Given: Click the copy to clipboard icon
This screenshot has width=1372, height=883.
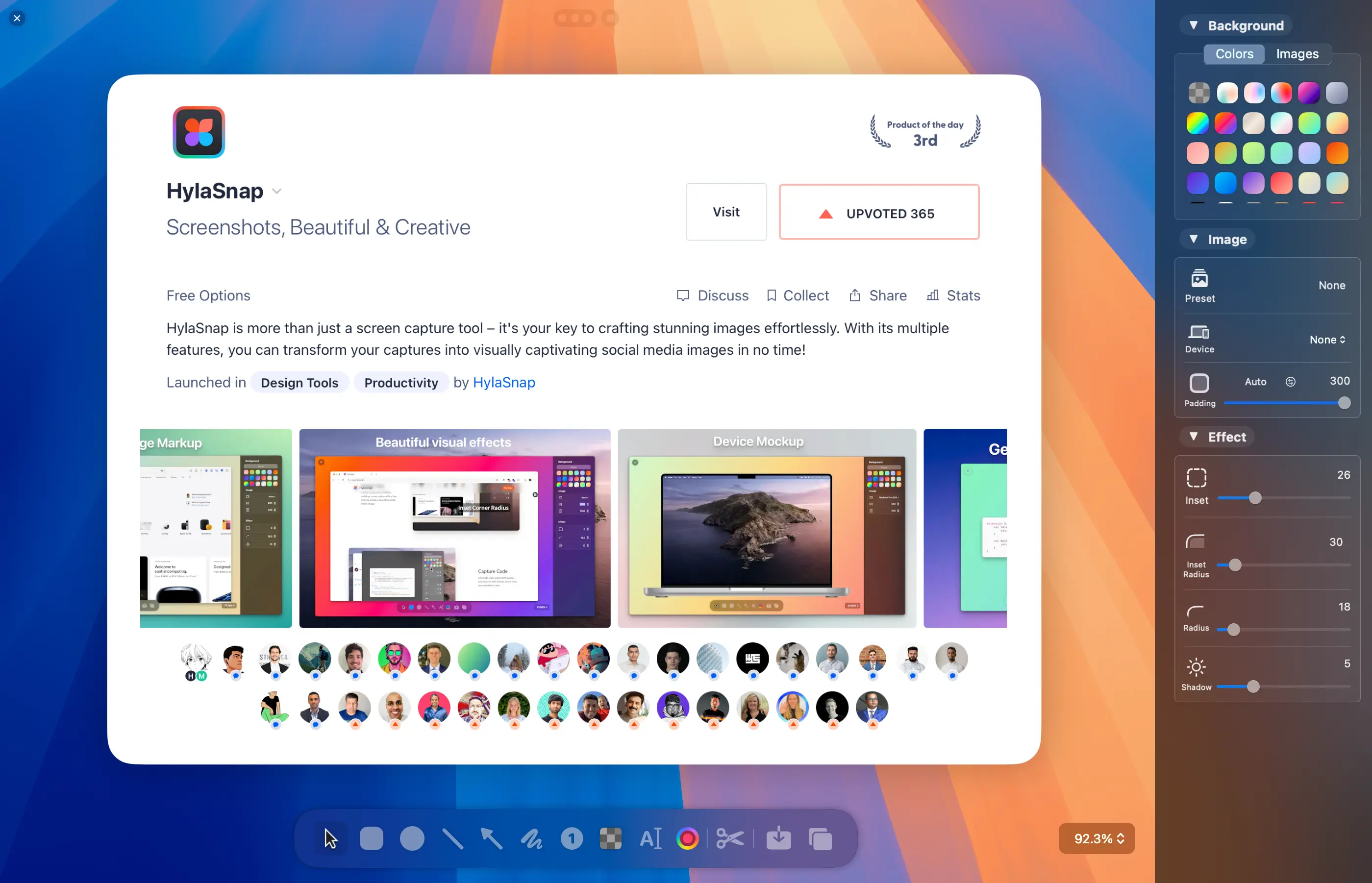Looking at the screenshot, I should 820,838.
